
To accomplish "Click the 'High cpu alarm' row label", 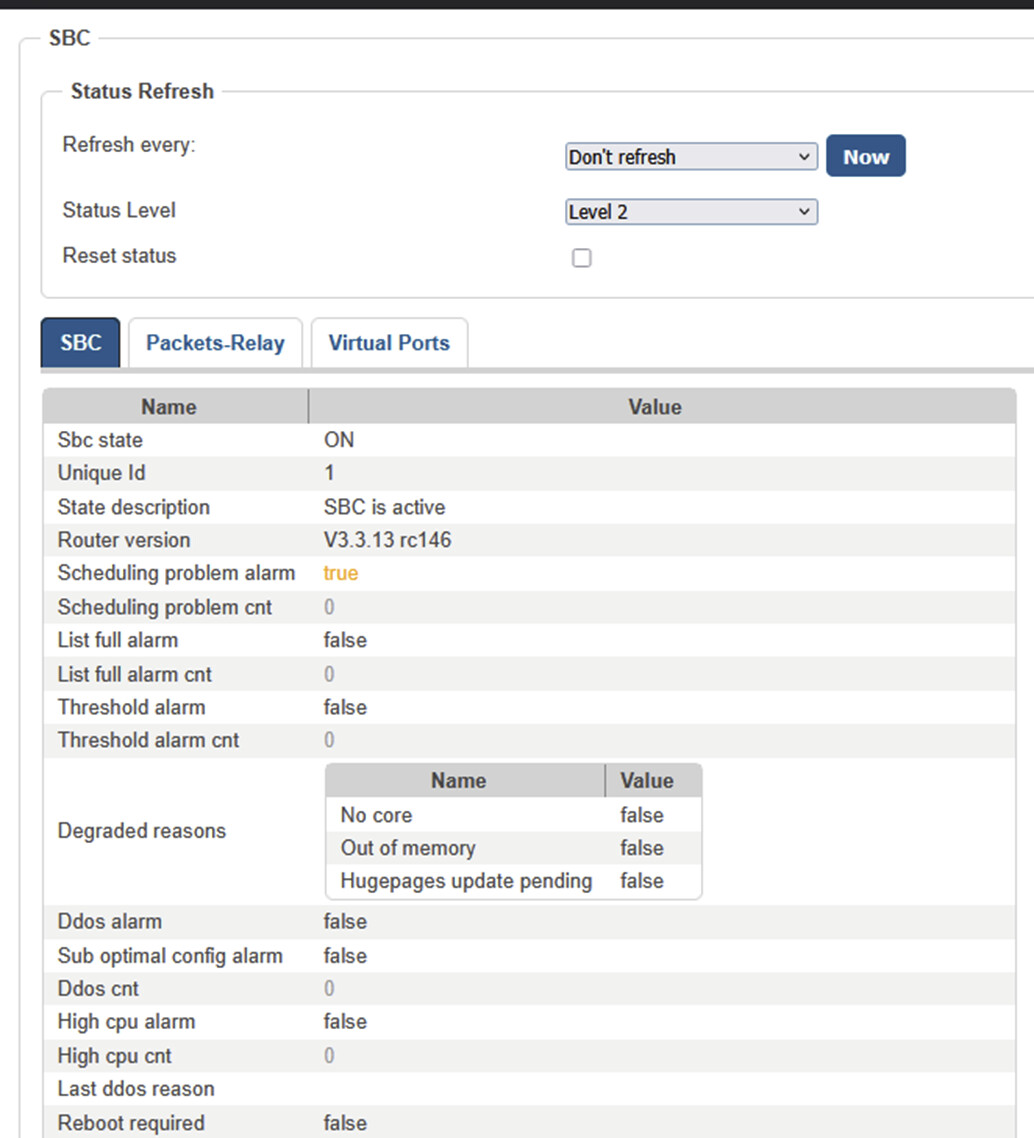I will click(126, 1022).
